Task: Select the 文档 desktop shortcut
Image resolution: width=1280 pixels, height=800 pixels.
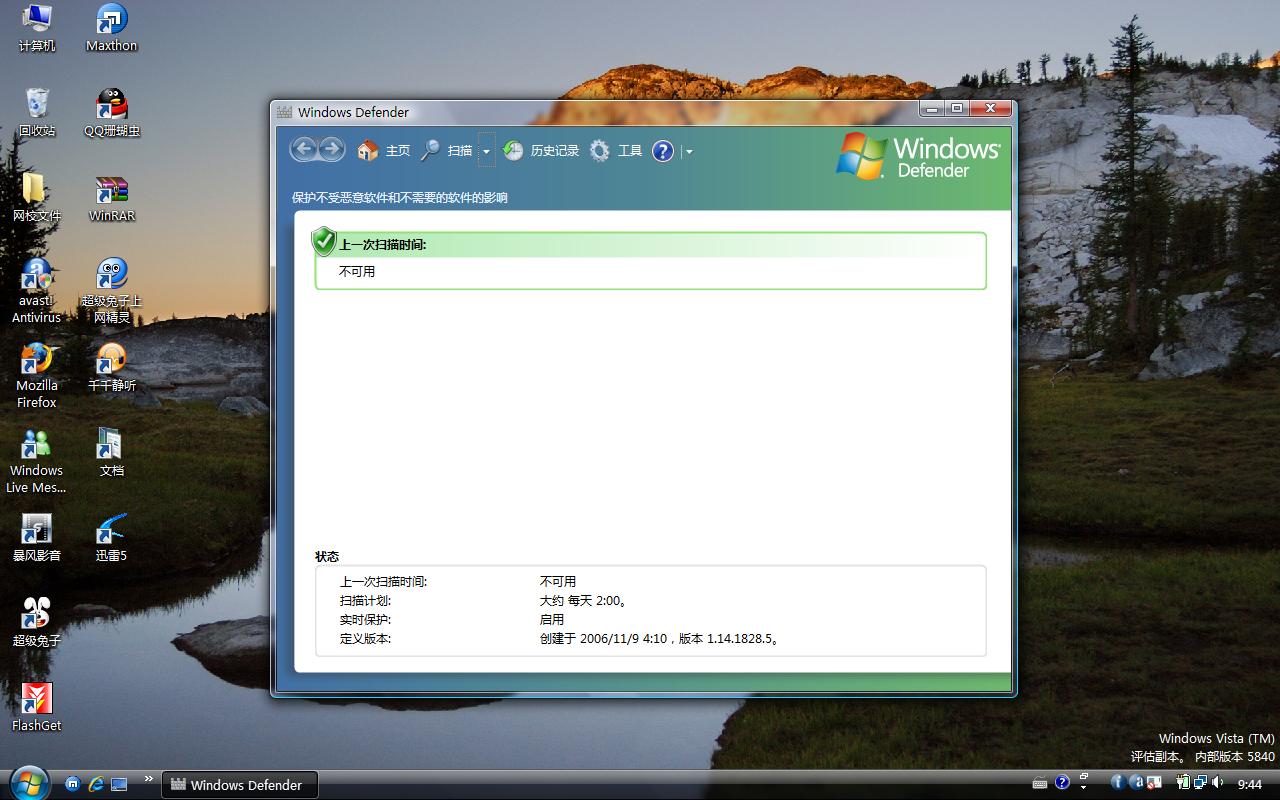Action: (x=112, y=453)
